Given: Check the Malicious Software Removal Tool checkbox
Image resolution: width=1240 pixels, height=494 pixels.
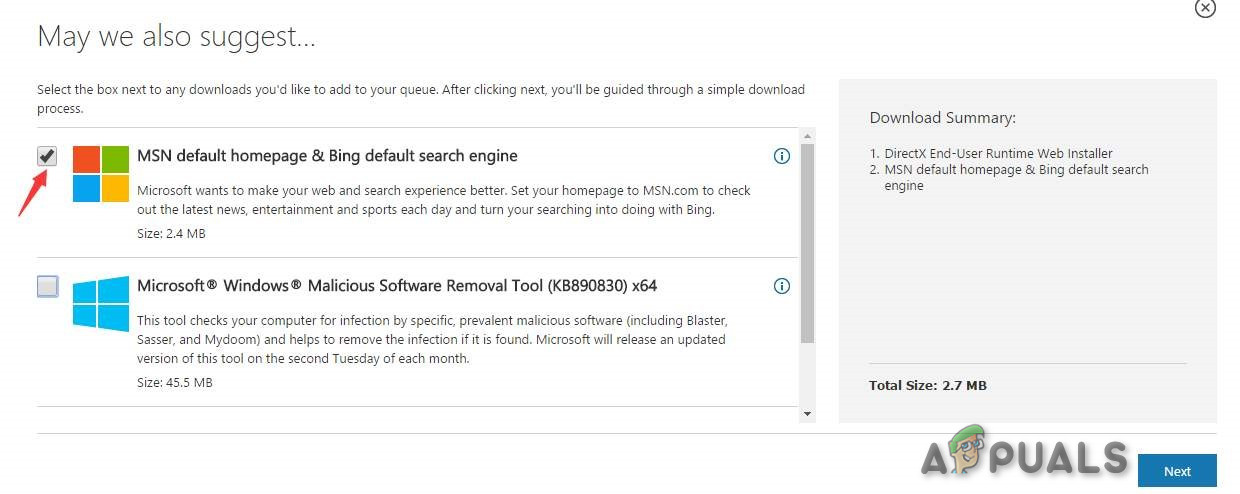Looking at the screenshot, I should (x=47, y=287).
